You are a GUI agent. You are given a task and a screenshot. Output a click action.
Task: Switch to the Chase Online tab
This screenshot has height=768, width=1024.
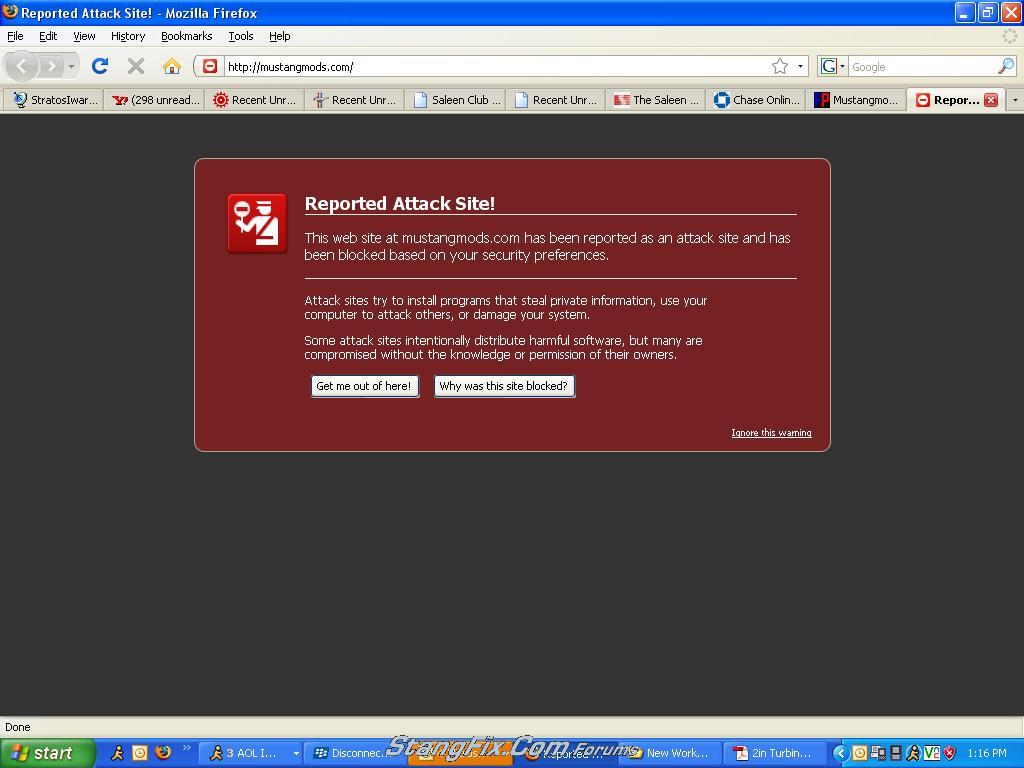coord(756,100)
